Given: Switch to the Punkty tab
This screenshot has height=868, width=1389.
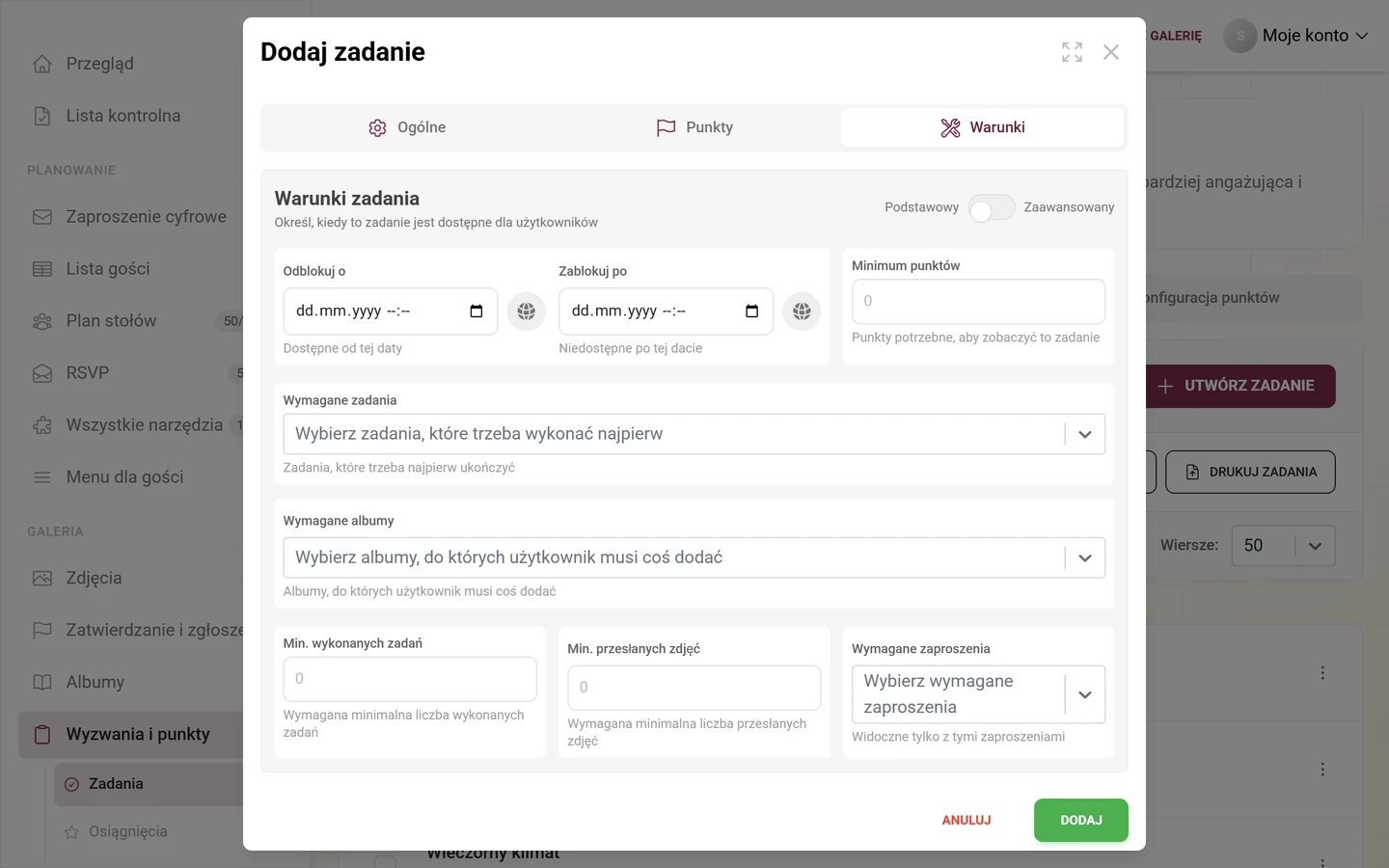Looking at the screenshot, I should point(694,127).
